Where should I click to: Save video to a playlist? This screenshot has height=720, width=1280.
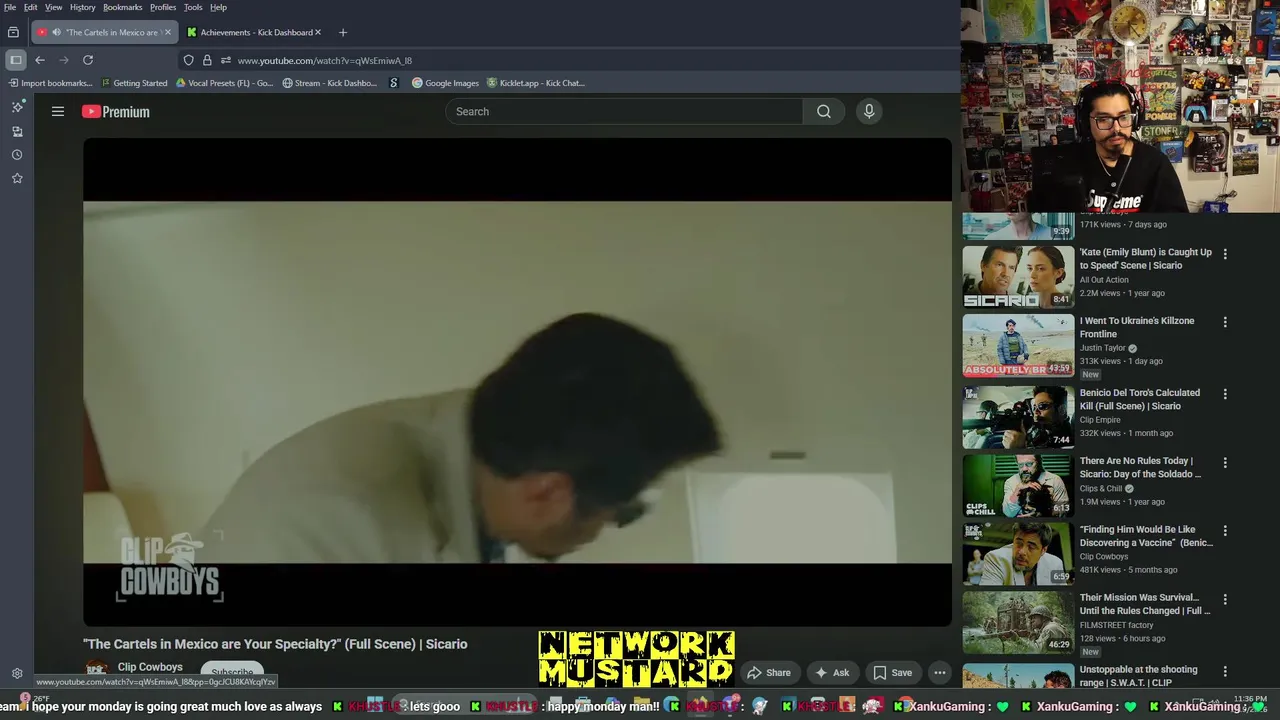(x=892, y=673)
